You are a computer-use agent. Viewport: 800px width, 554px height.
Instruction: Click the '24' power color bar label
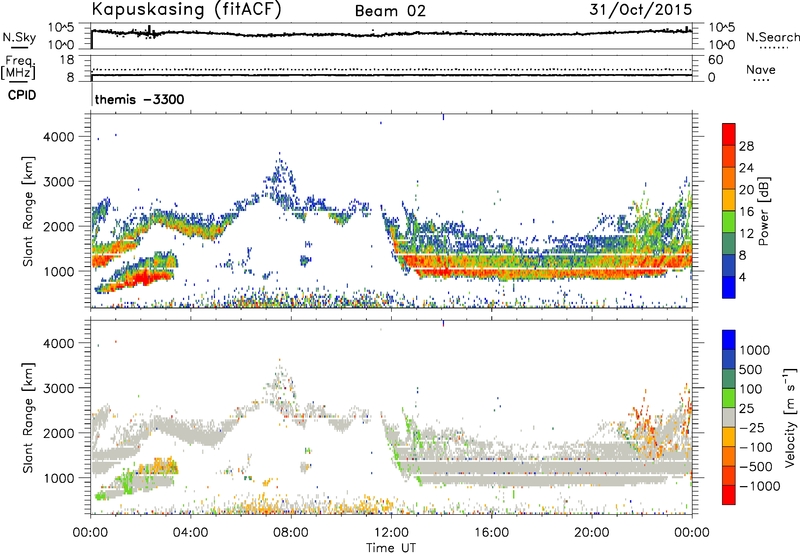(x=746, y=168)
